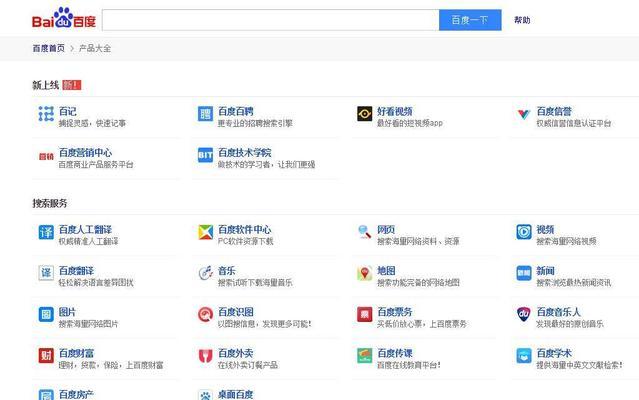Open the 百度房产 title link

76,394
